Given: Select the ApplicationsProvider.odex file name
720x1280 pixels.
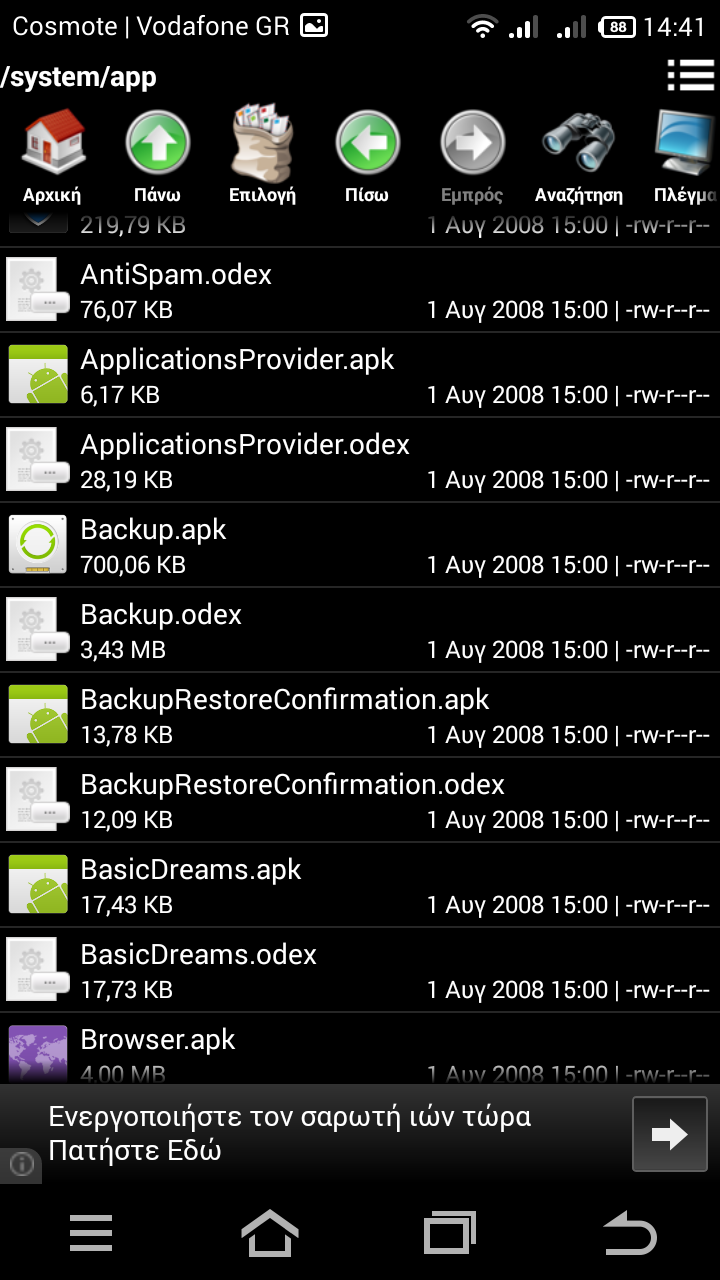Looking at the screenshot, I should (245, 445).
